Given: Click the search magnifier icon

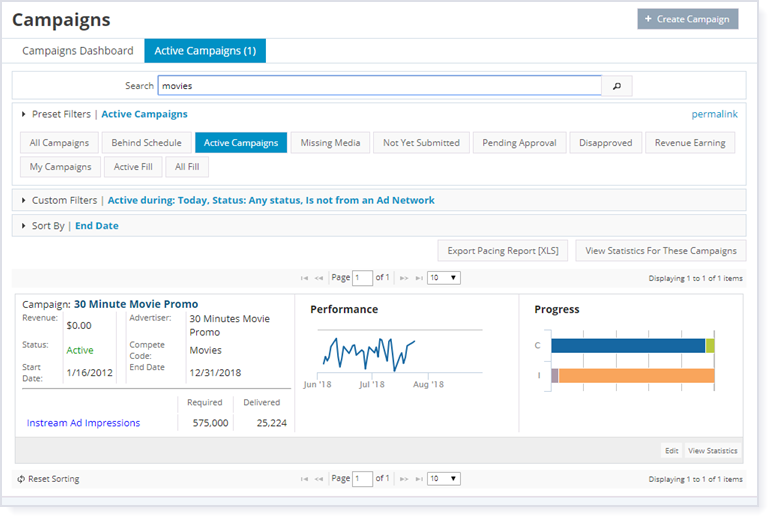Looking at the screenshot, I should tap(616, 86).
